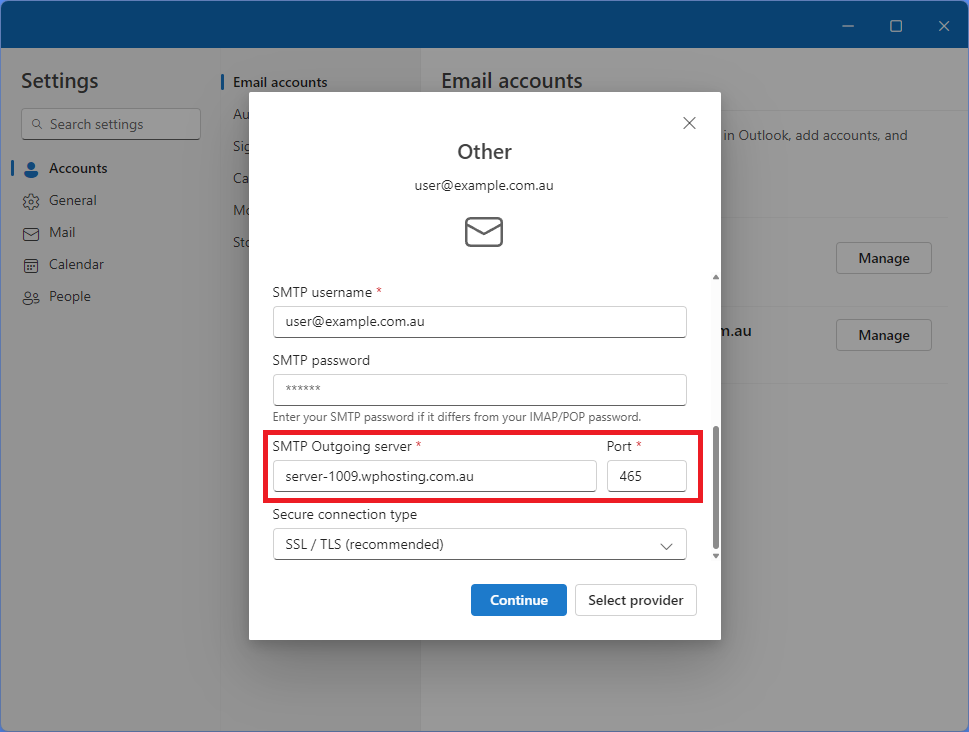Click the Select provider button
This screenshot has width=969, height=732.
635,600
